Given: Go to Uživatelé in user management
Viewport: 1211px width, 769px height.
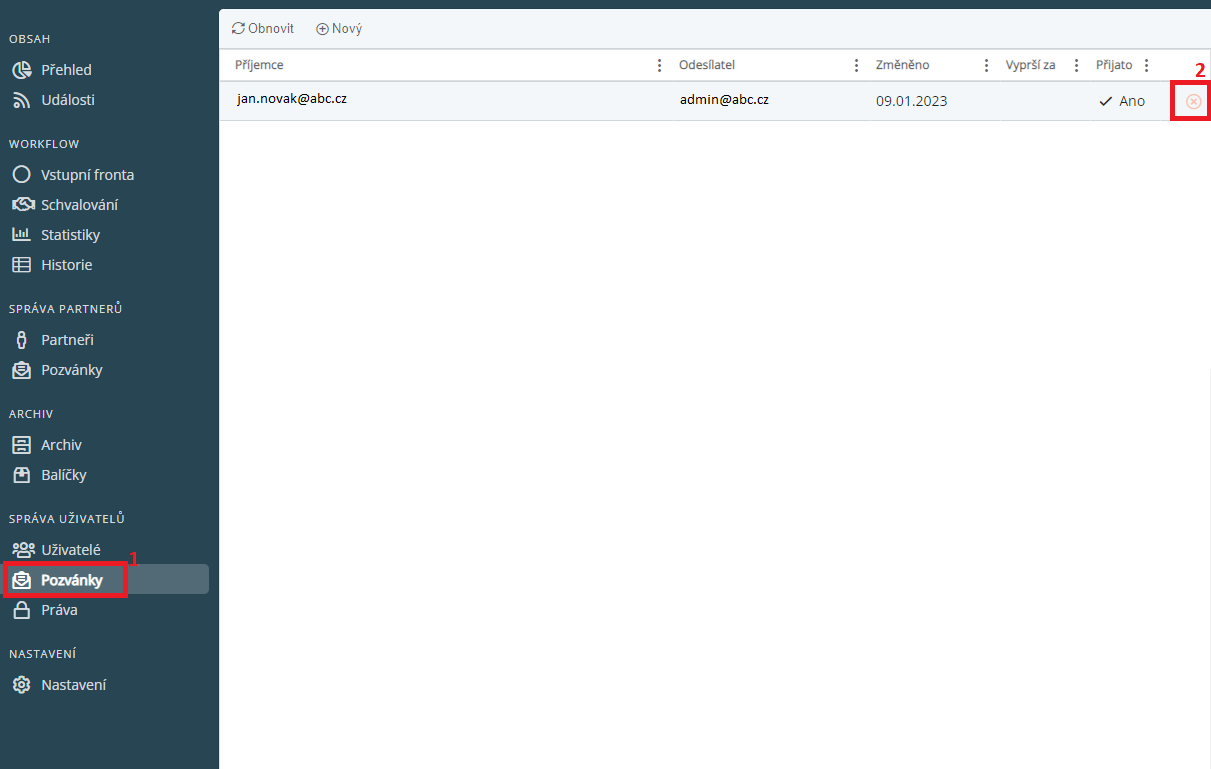Looking at the screenshot, I should point(70,550).
